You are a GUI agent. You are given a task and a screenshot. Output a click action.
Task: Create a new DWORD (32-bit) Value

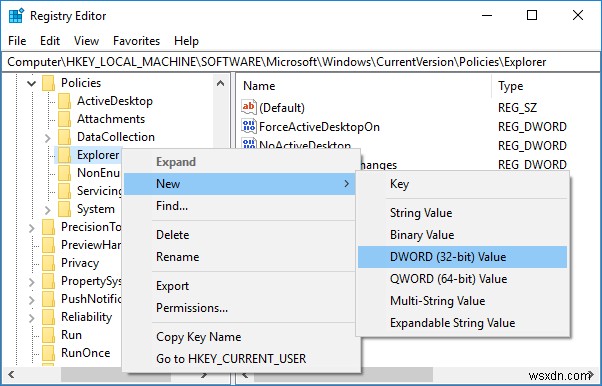pos(463,257)
